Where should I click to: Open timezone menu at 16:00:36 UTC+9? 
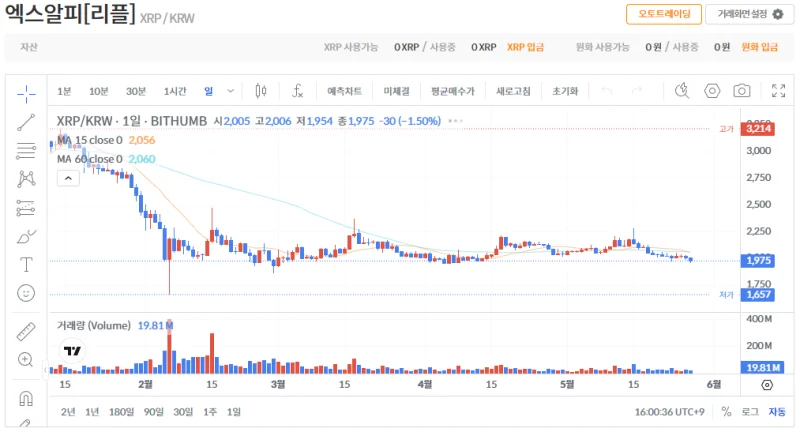pos(669,412)
